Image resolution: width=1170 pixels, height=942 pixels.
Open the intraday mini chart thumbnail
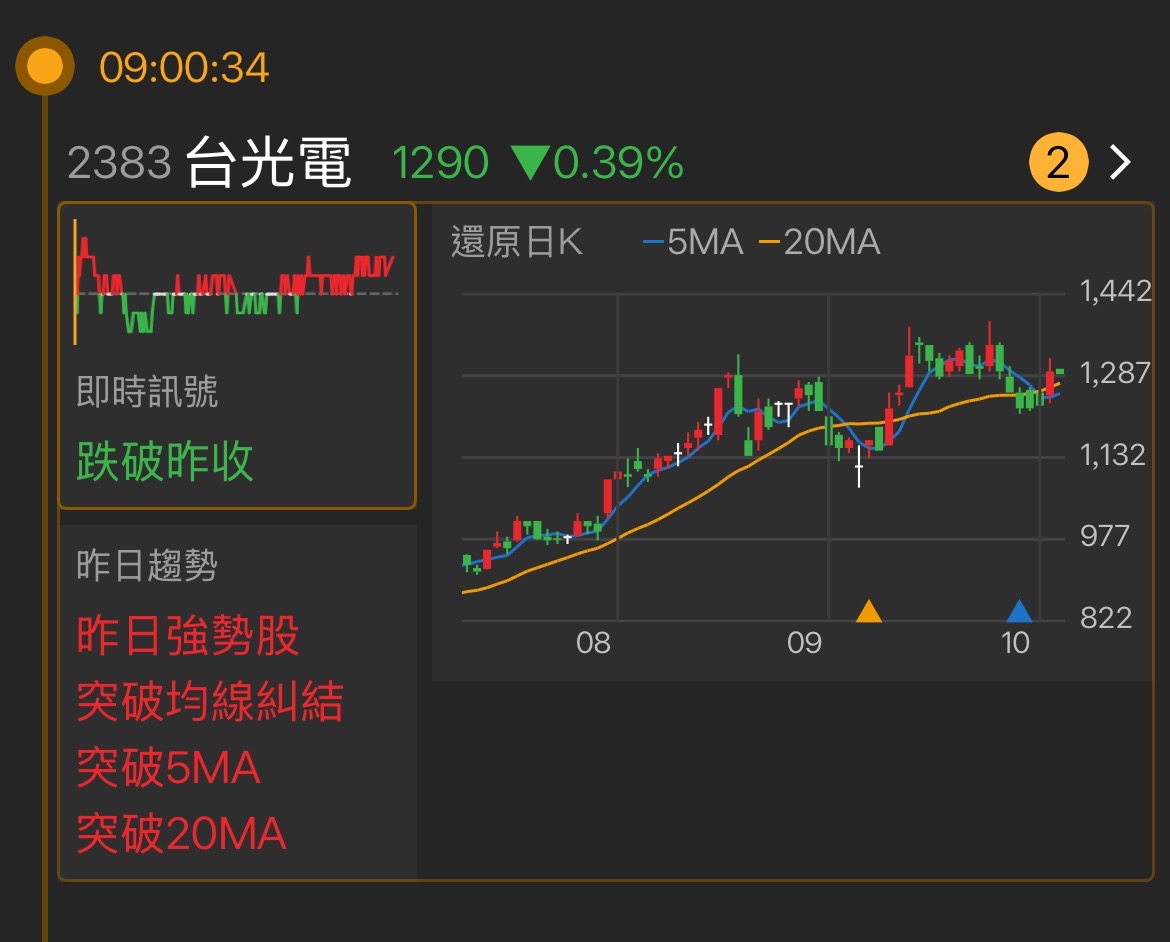(236, 282)
